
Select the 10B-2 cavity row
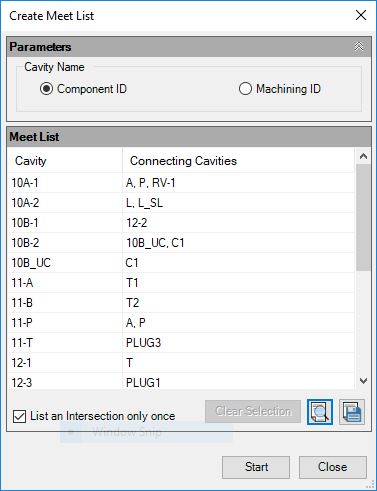coord(181,243)
